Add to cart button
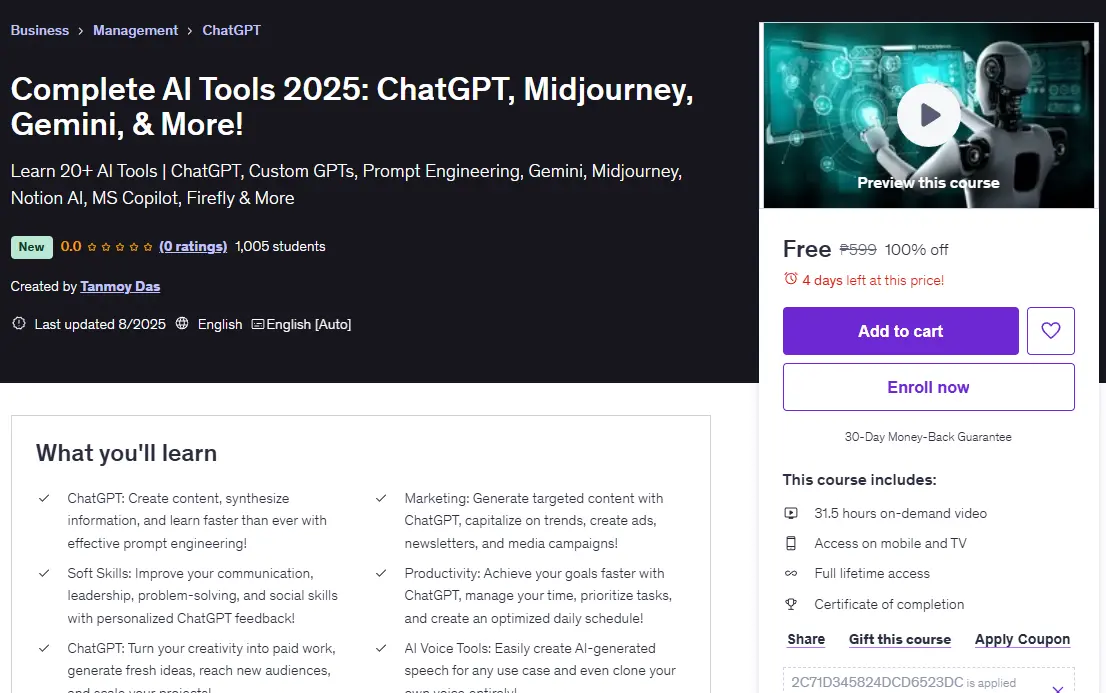 (900, 330)
